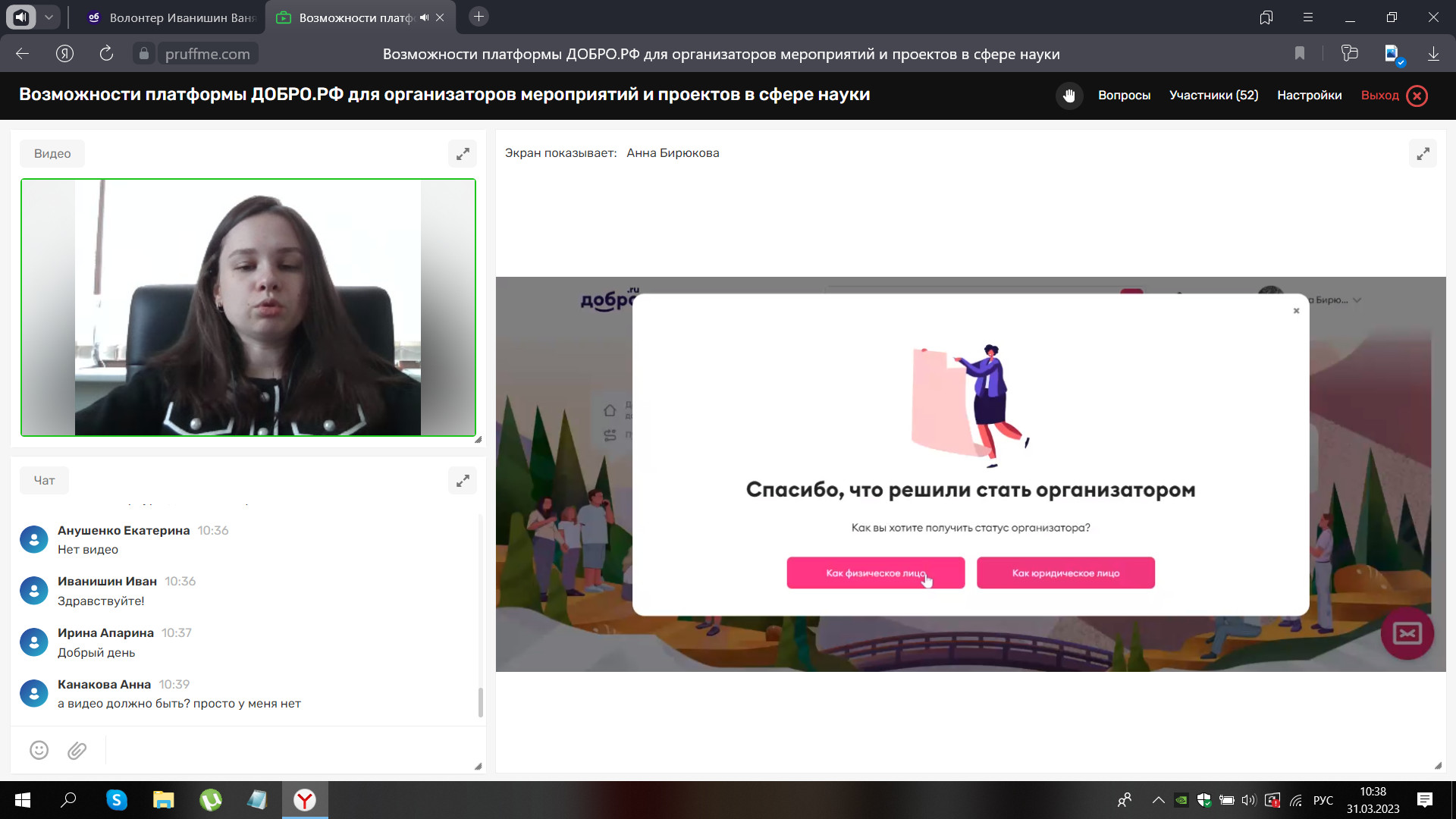The image size is (1456, 819).
Task: Open Windows taskbar search
Action: pyautogui.click(x=69, y=800)
